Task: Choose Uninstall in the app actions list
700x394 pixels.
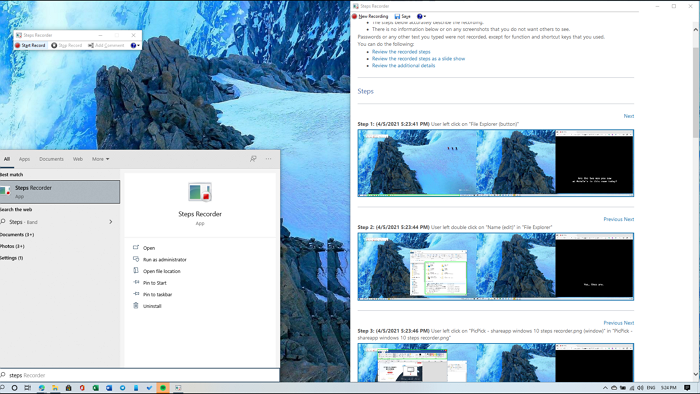Action: click(x=152, y=306)
